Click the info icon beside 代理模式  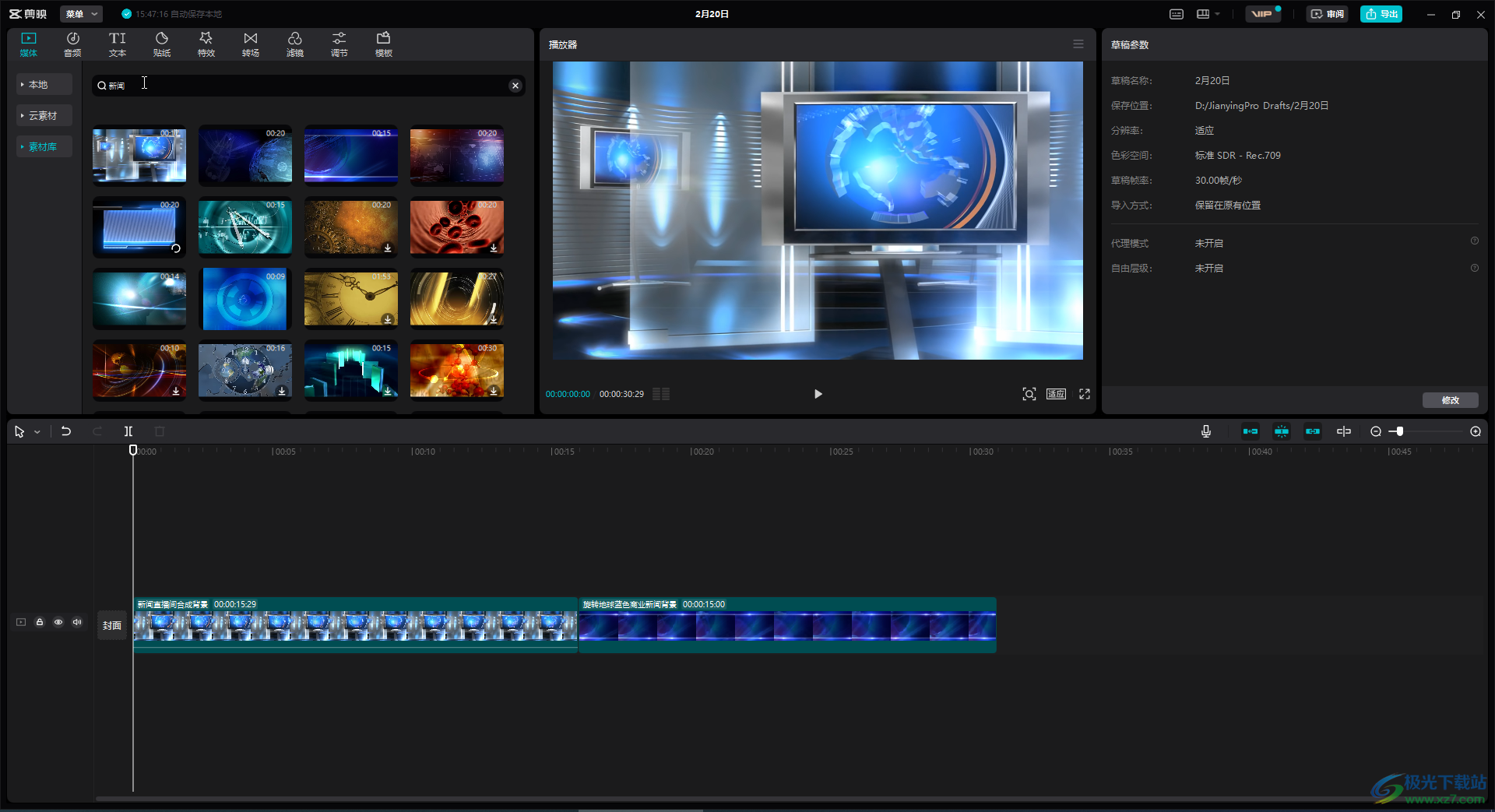(1474, 241)
